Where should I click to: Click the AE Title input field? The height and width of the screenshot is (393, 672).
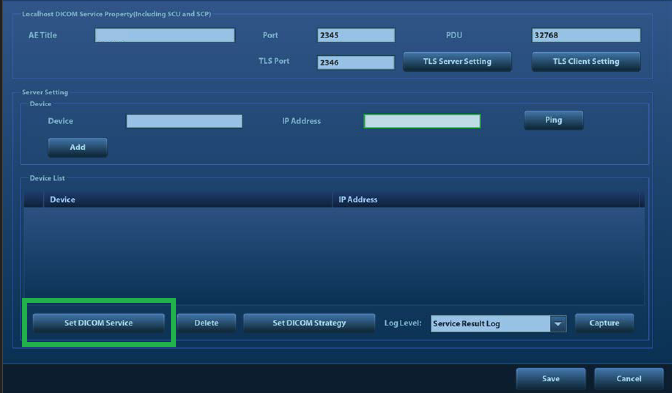pyautogui.click(x=165, y=35)
